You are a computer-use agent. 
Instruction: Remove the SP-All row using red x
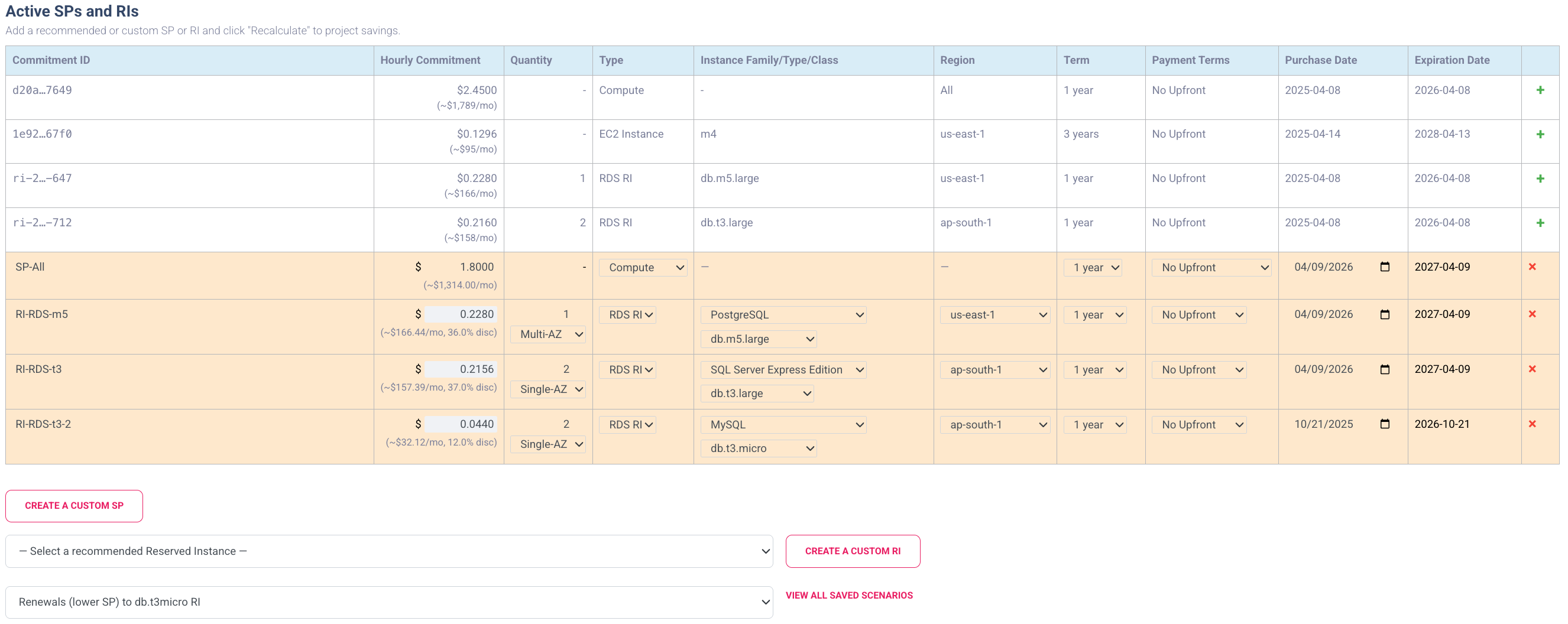1533,266
